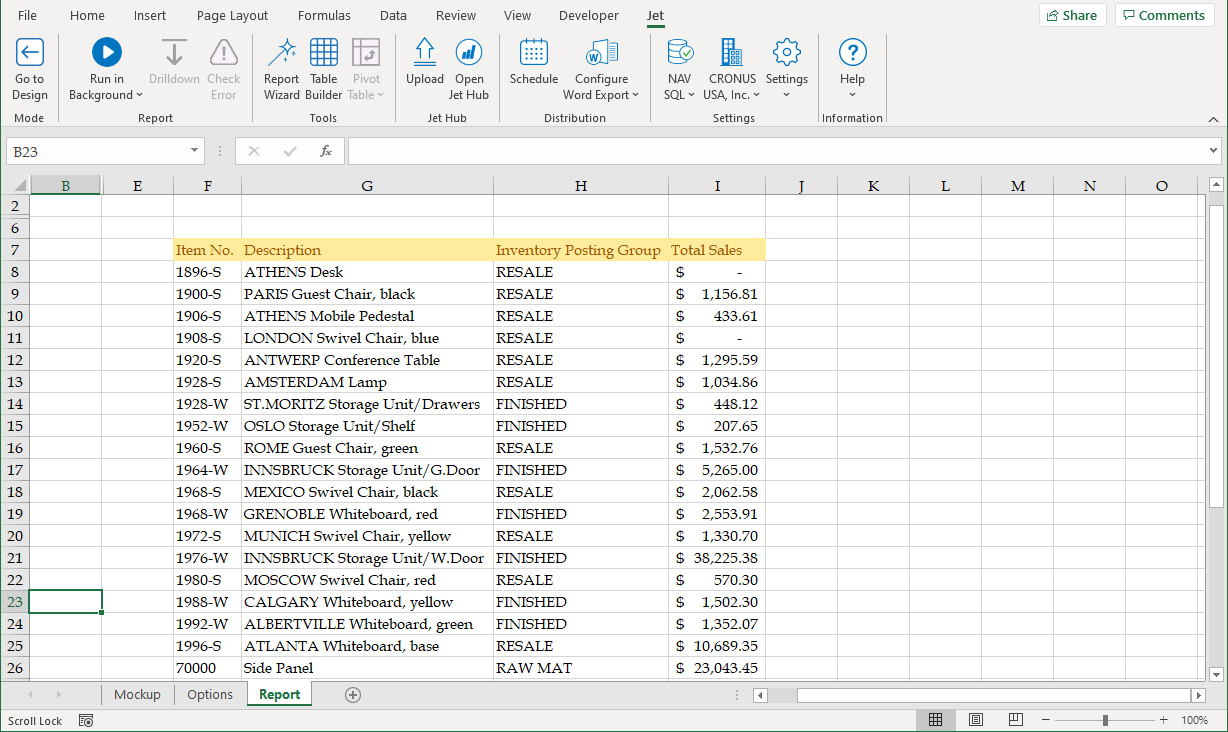Viewport: 1228px width, 732px height.
Task: Switch to the Developer ribbon tab
Action: [588, 15]
